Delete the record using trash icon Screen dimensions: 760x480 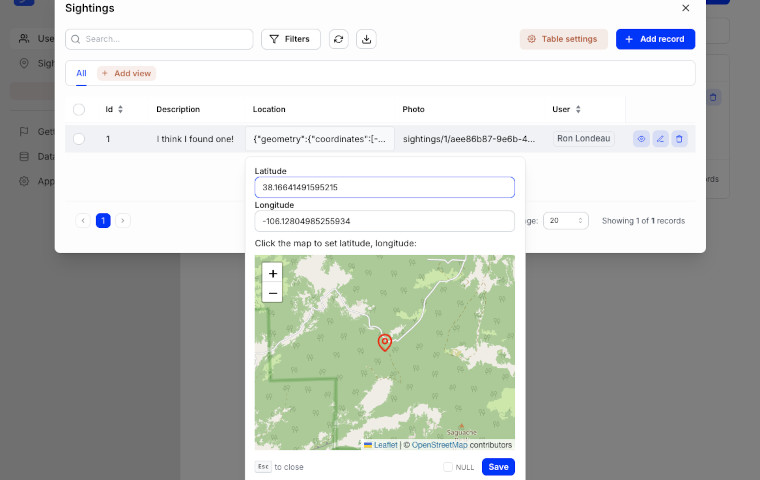click(x=679, y=139)
